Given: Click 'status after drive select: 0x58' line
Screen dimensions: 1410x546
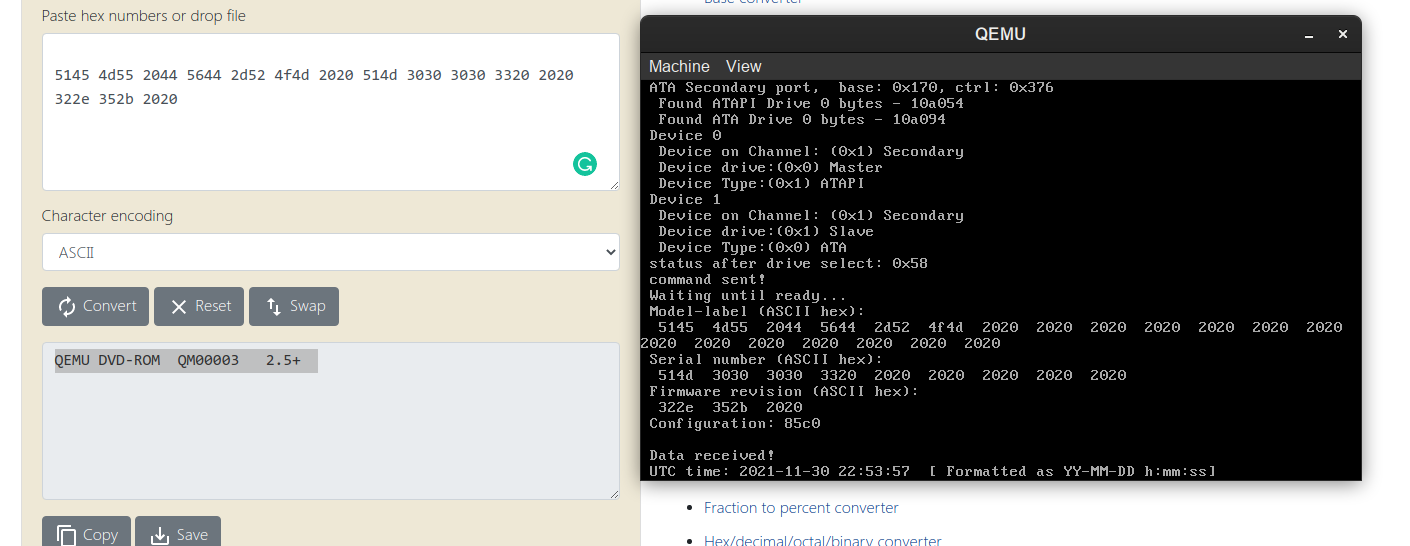Looking at the screenshot, I should click(x=789, y=263).
